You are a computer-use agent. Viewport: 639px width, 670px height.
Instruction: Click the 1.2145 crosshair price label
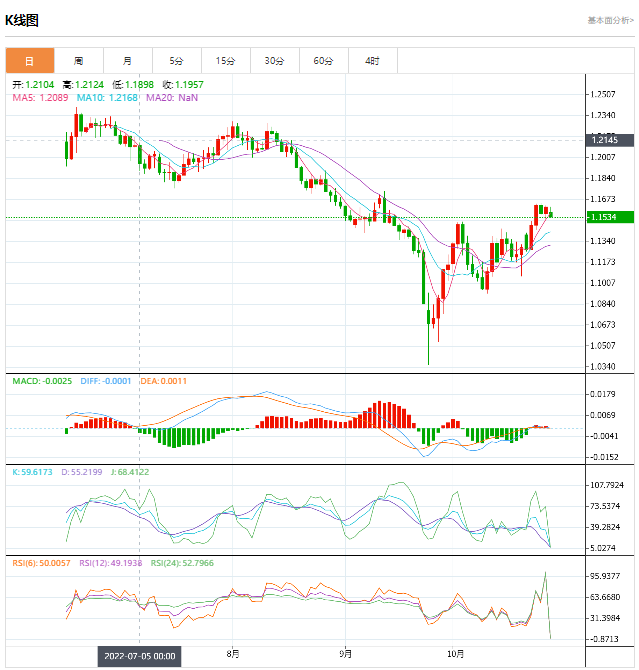[609, 140]
